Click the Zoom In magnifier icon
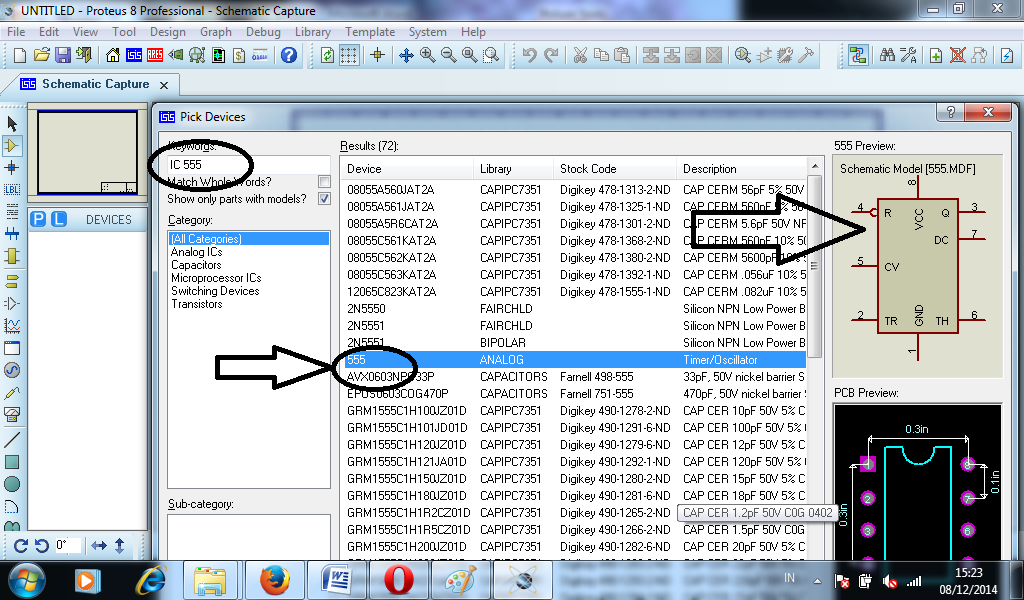Screen dimensions: 1024x600 [428, 55]
